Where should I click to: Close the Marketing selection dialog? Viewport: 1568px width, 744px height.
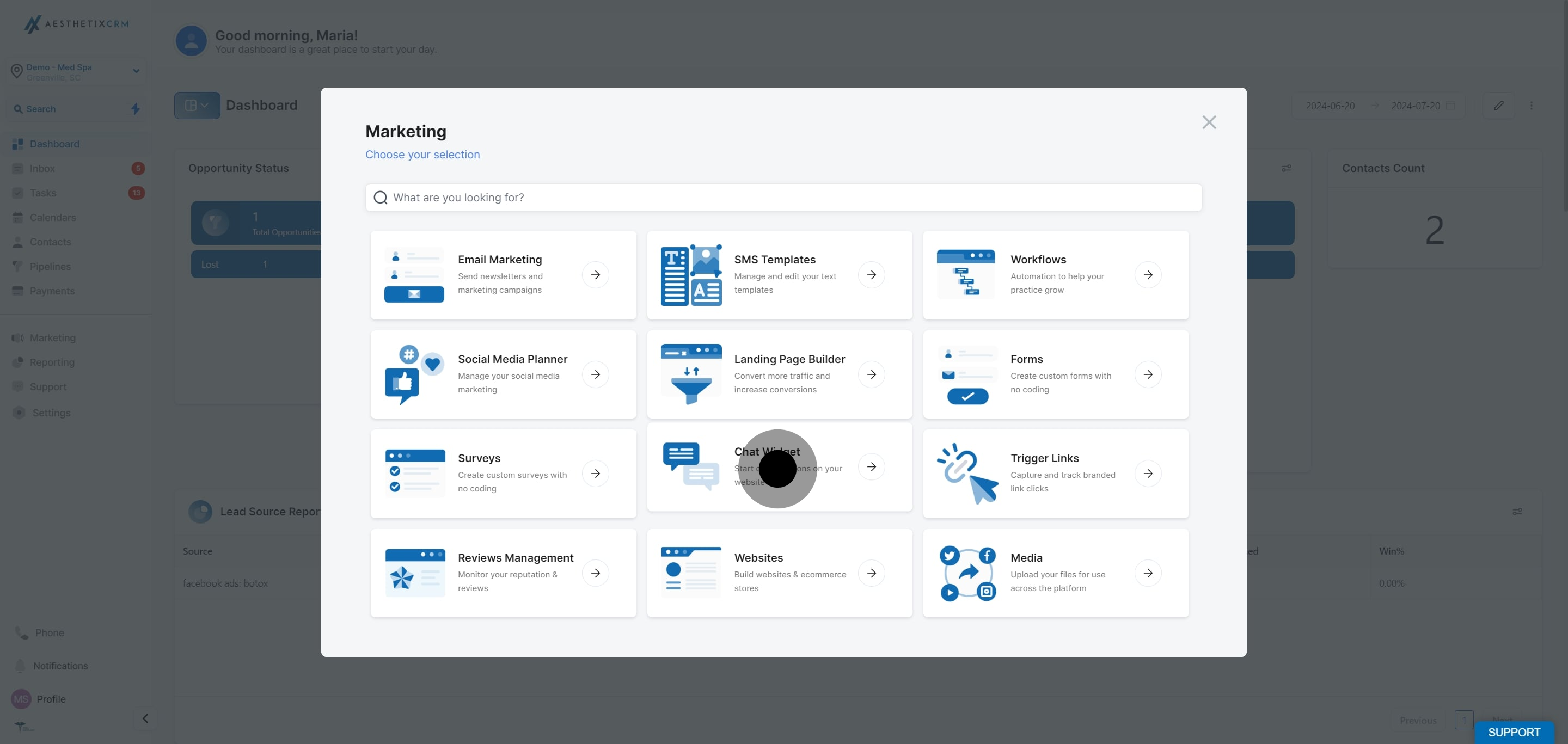point(1209,122)
